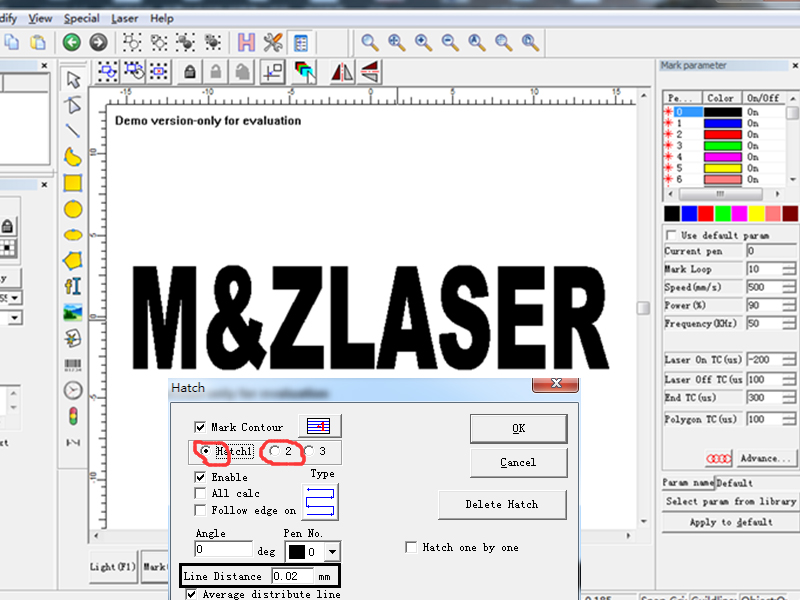Click the horizontal mirror icon
The width and height of the screenshot is (800, 600).
click(342, 72)
